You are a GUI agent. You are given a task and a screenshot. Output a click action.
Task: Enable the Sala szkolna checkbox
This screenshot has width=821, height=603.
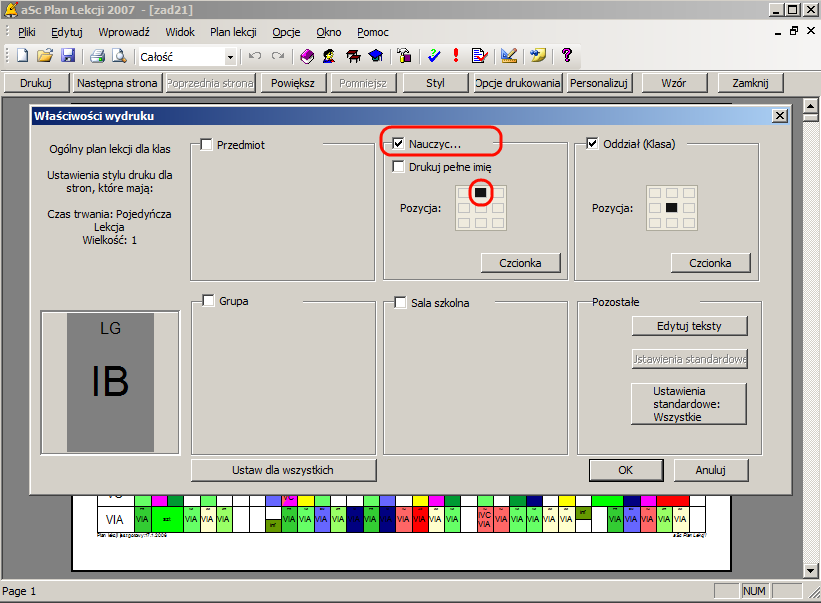coord(401,303)
